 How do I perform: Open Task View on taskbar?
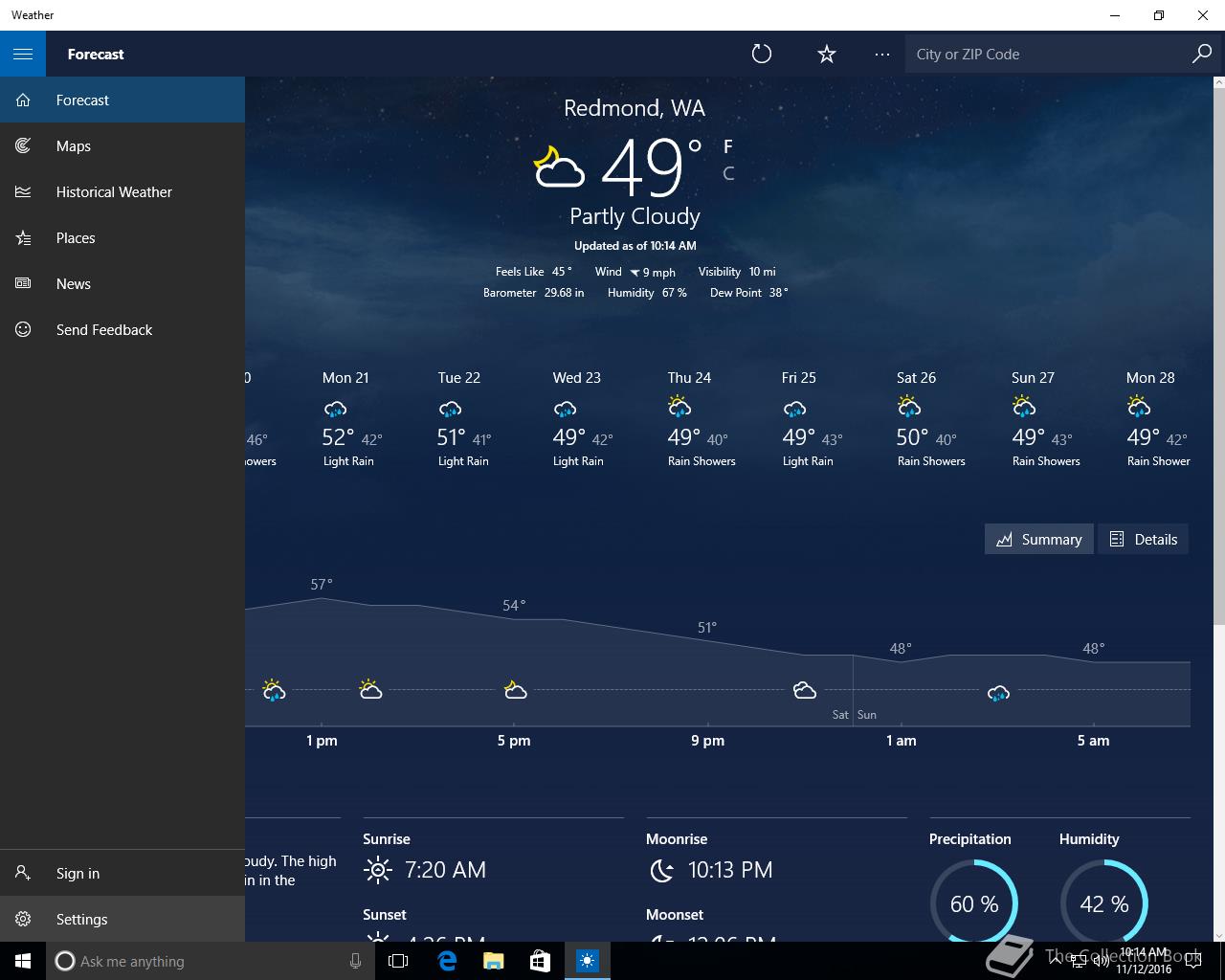tap(398, 961)
